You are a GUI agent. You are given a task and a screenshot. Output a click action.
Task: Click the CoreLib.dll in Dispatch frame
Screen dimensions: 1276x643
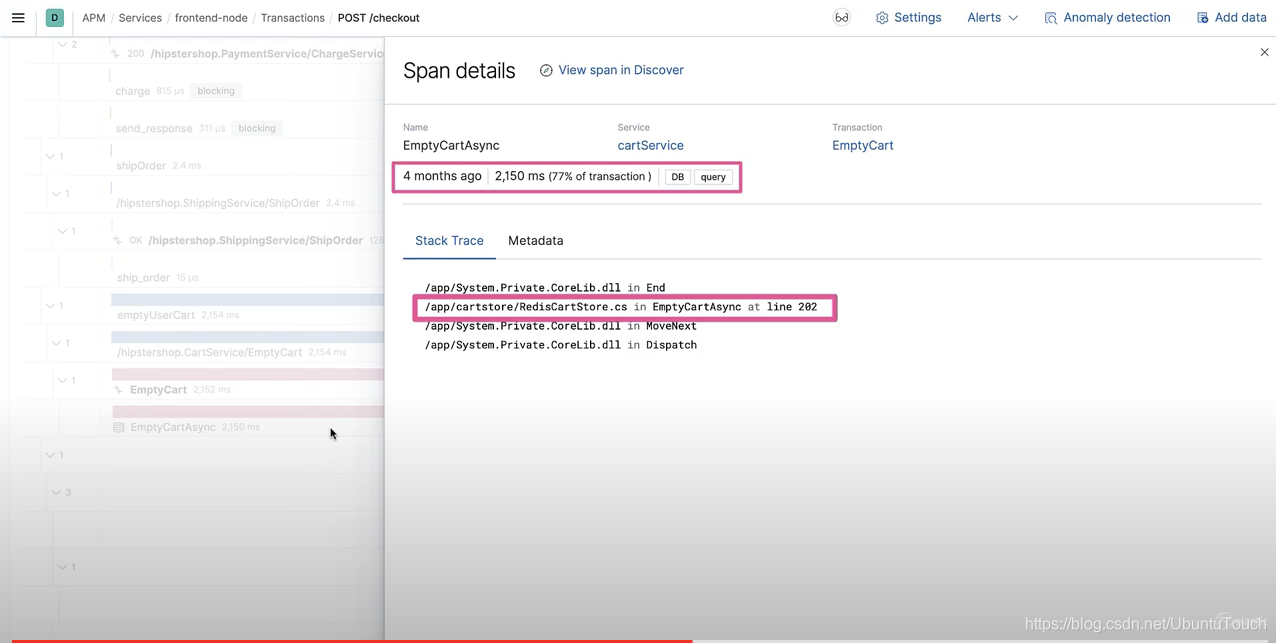561,345
